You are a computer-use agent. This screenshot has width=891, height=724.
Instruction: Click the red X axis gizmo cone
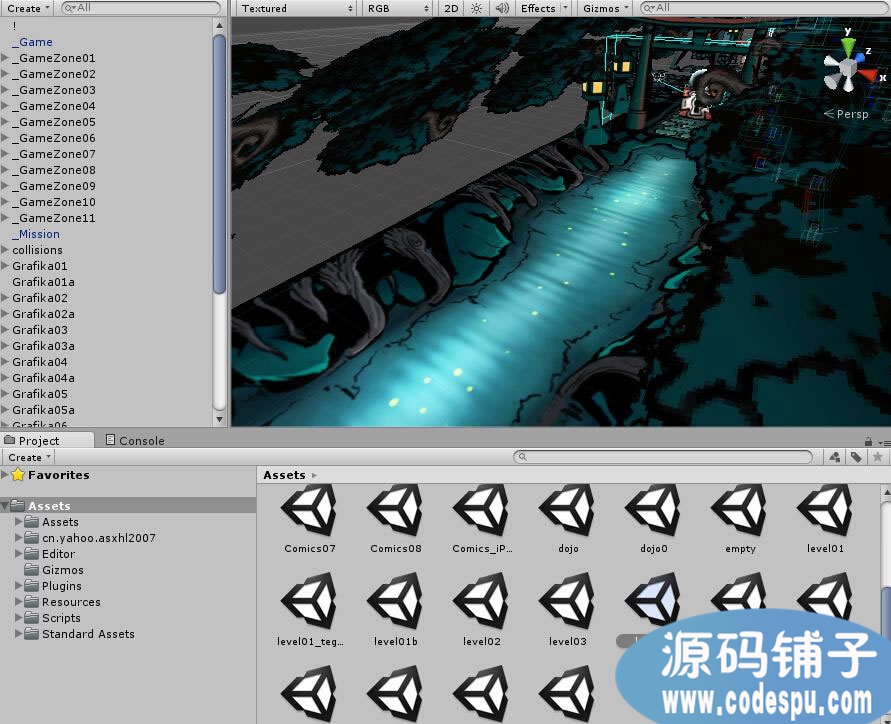click(869, 75)
